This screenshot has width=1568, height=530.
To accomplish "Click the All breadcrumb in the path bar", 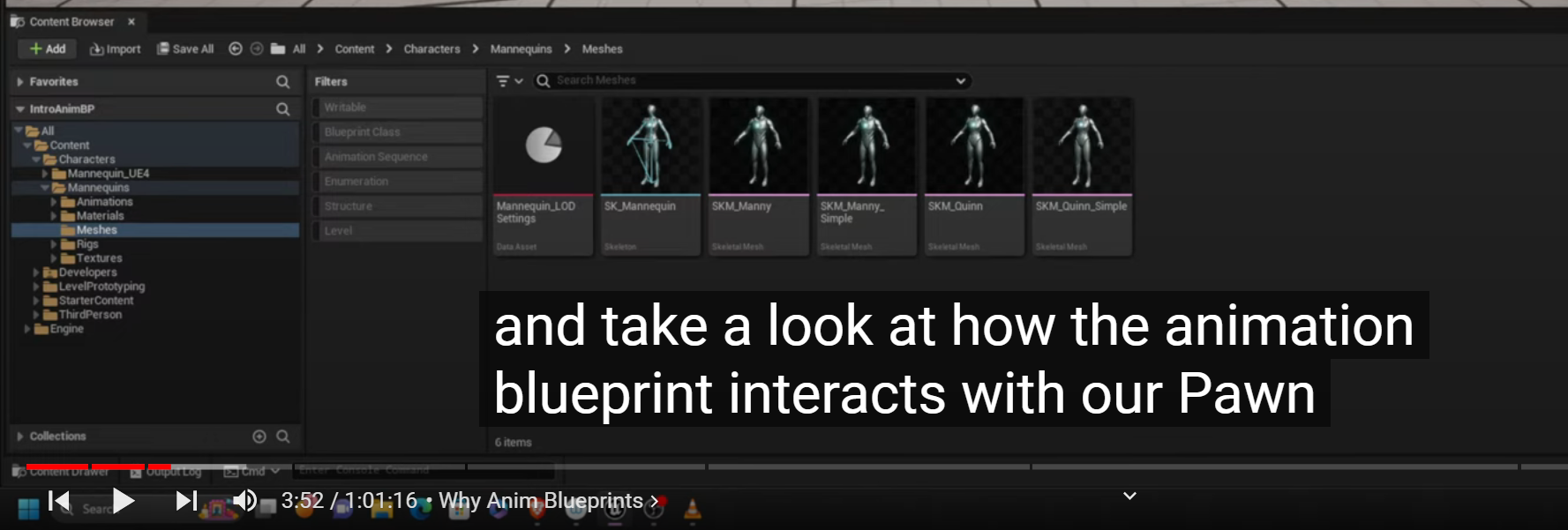I will (299, 49).
